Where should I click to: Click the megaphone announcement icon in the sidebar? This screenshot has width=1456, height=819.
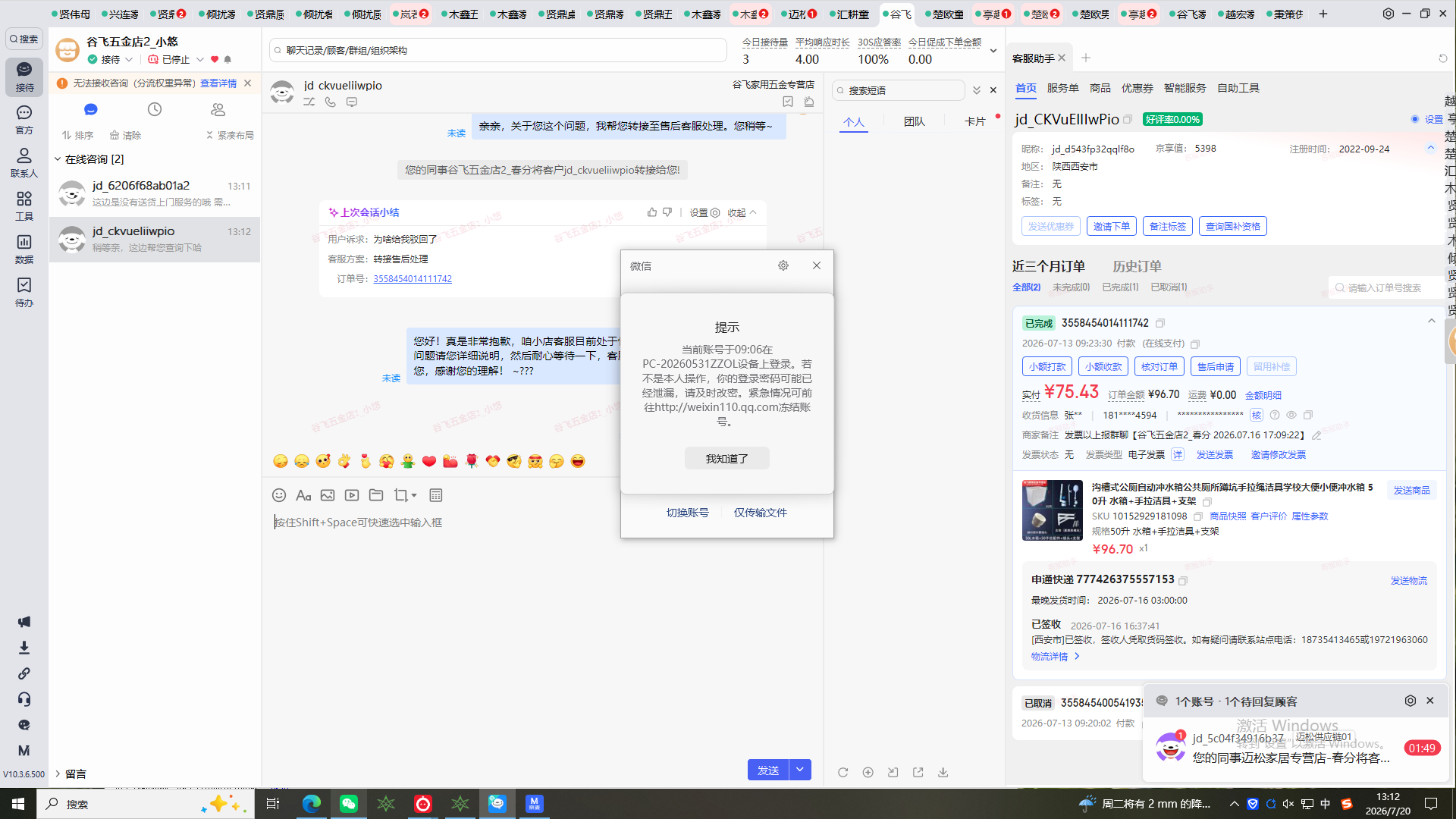(x=24, y=622)
